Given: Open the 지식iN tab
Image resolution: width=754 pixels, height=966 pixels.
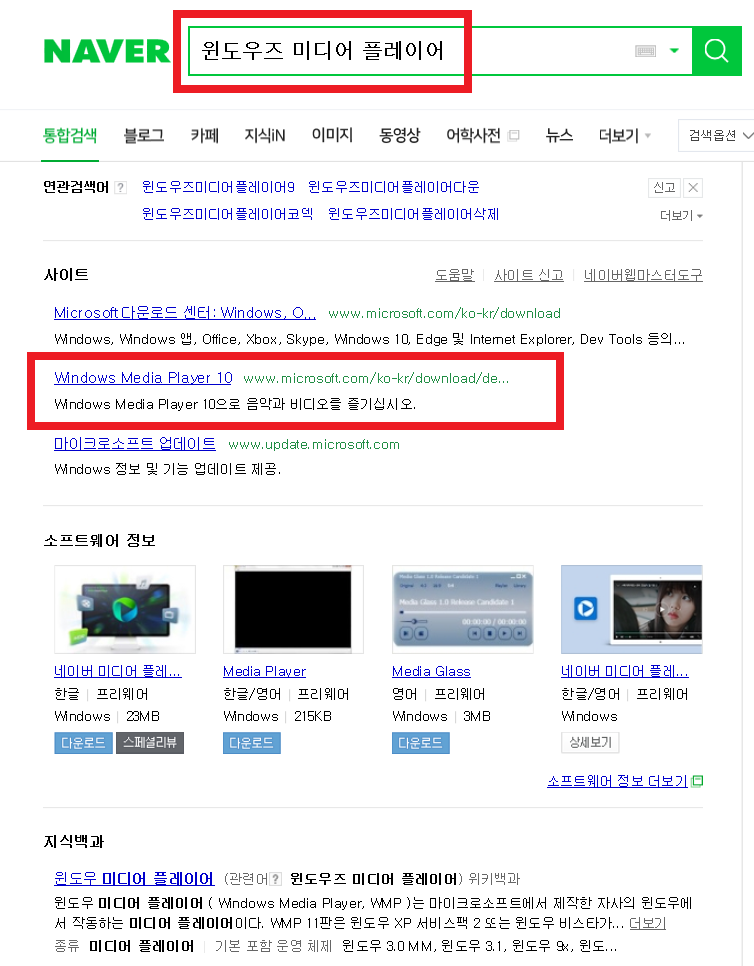Looking at the screenshot, I should tap(265, 135).
